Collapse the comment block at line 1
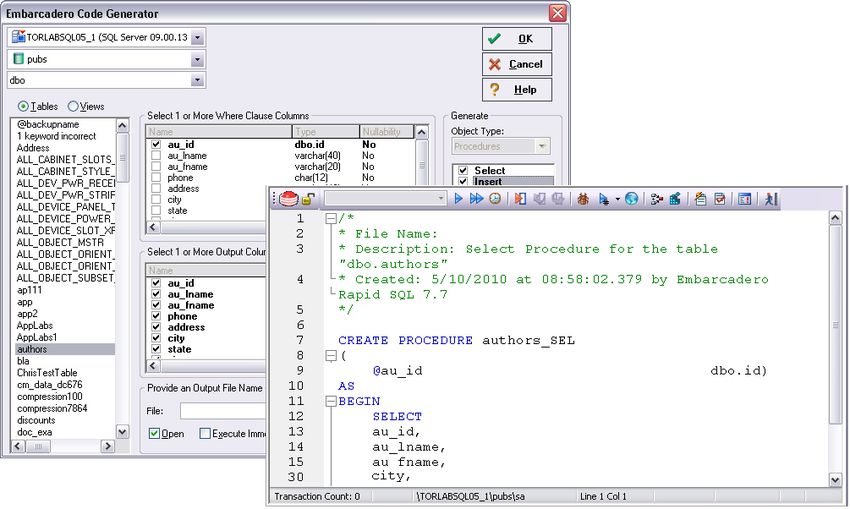The width and height of the screenshot is (850, 509). (x=331, y=219)
